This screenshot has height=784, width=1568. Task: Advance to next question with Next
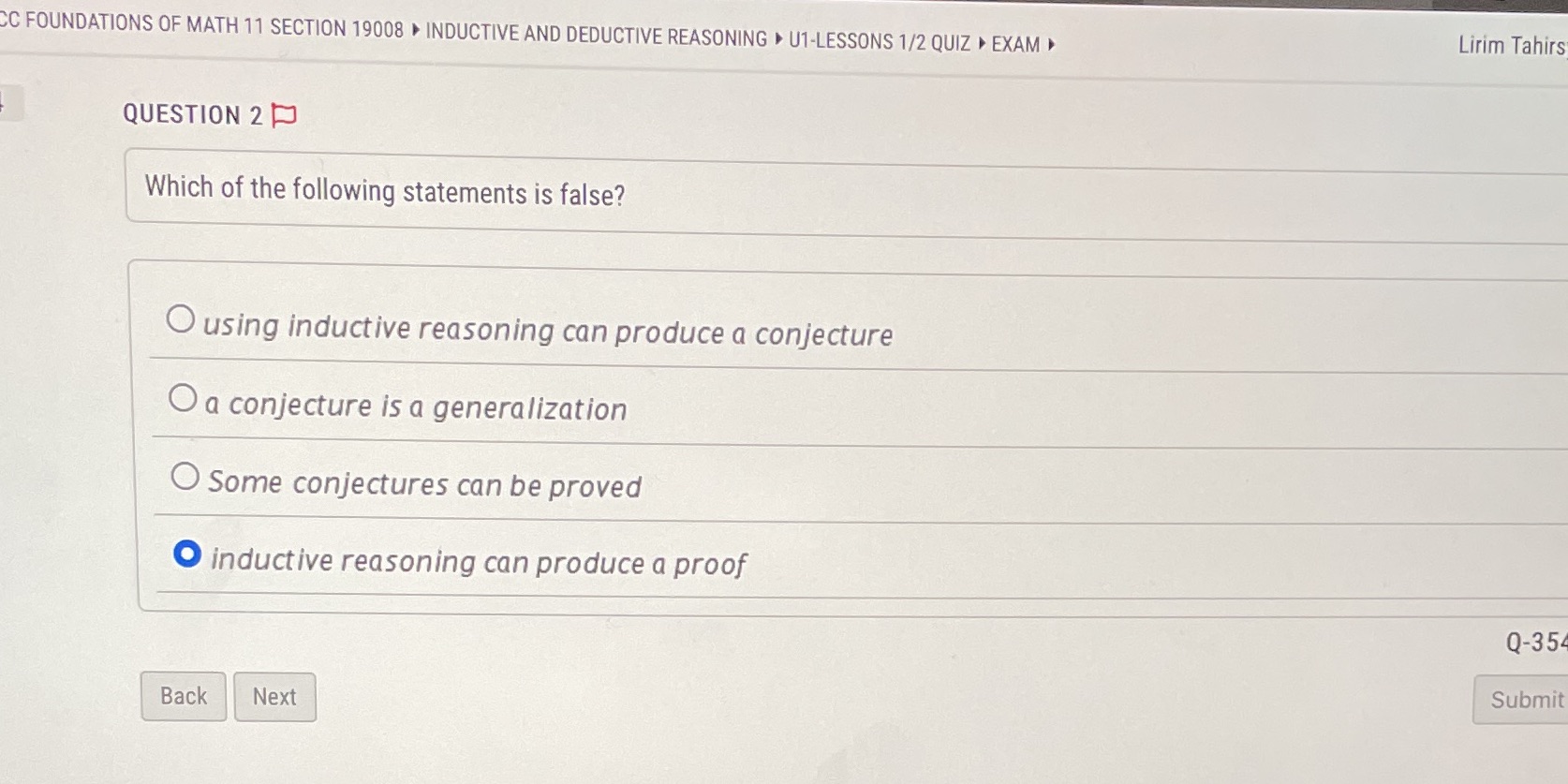point(274,697)
